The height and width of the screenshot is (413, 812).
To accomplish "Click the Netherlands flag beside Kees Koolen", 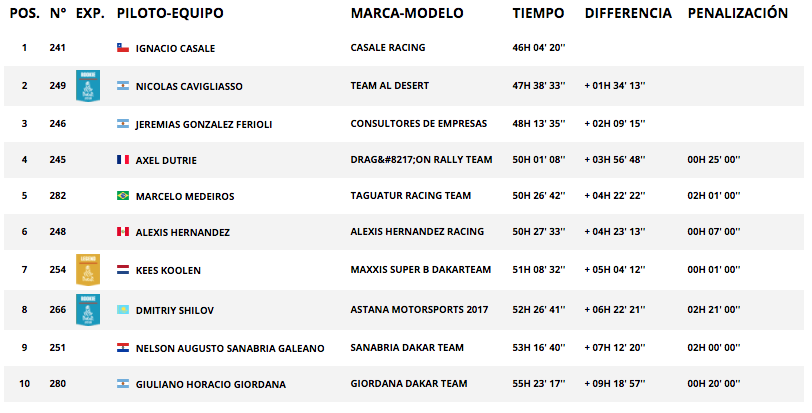I will pyautogui.click(x=123, y=270).
